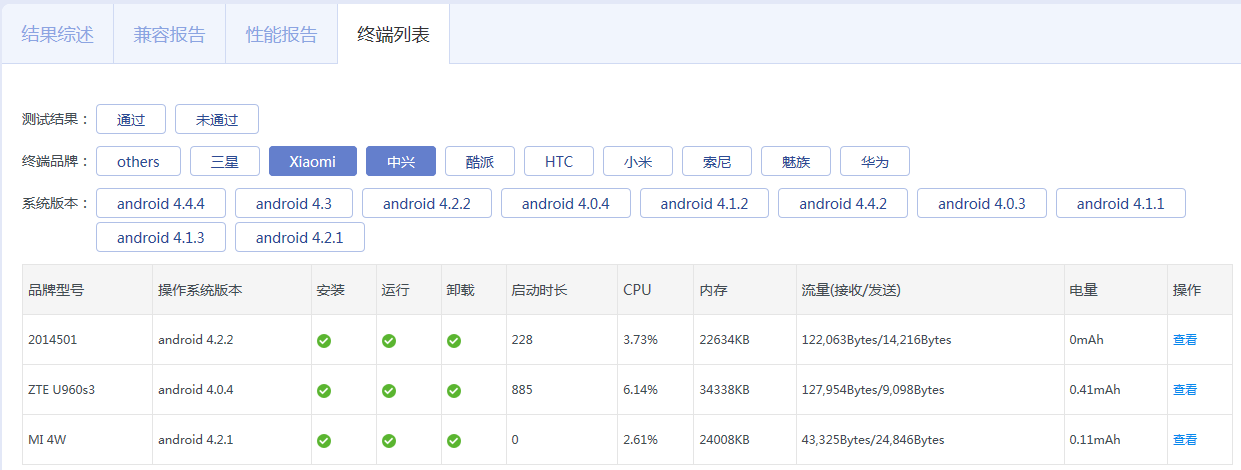1241x470 pixels.
Task: Enable the 三星 brand filter
Action: 225,161
